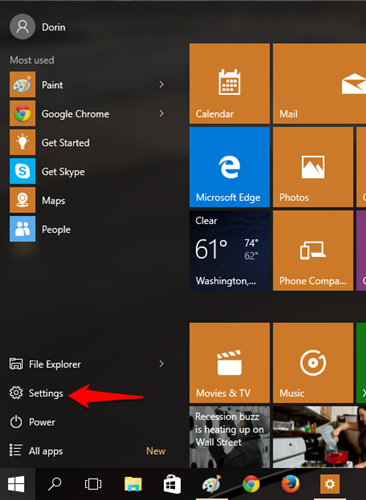Open Google Chrome on the taskbar
Screen dimensions: 366x500
point(251,484)
